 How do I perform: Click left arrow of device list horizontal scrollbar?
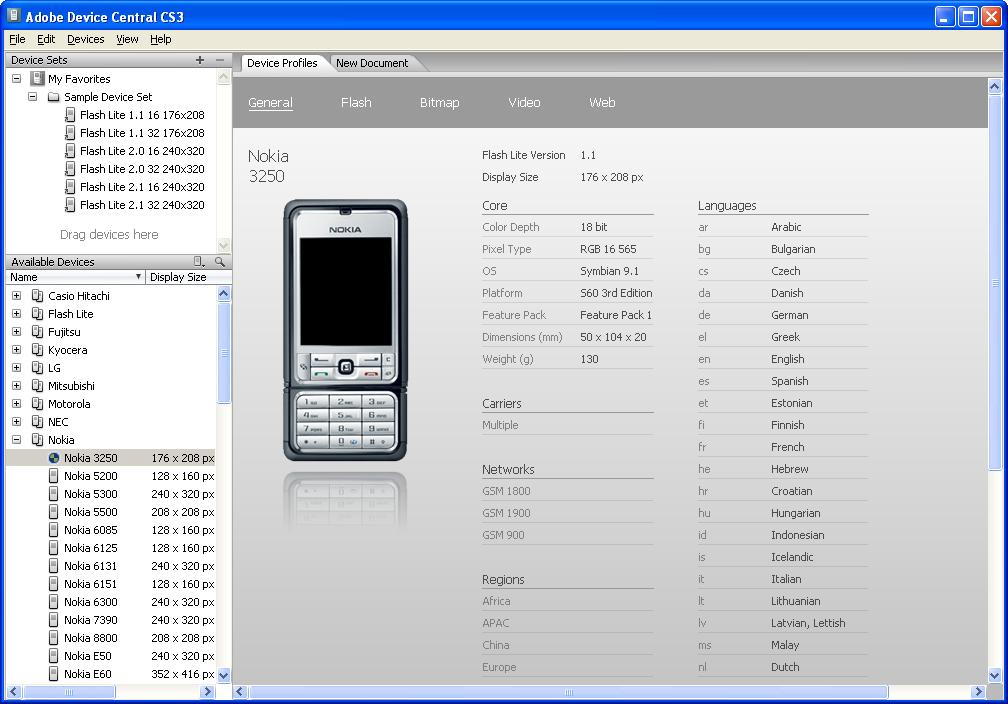tap(13, 692)
